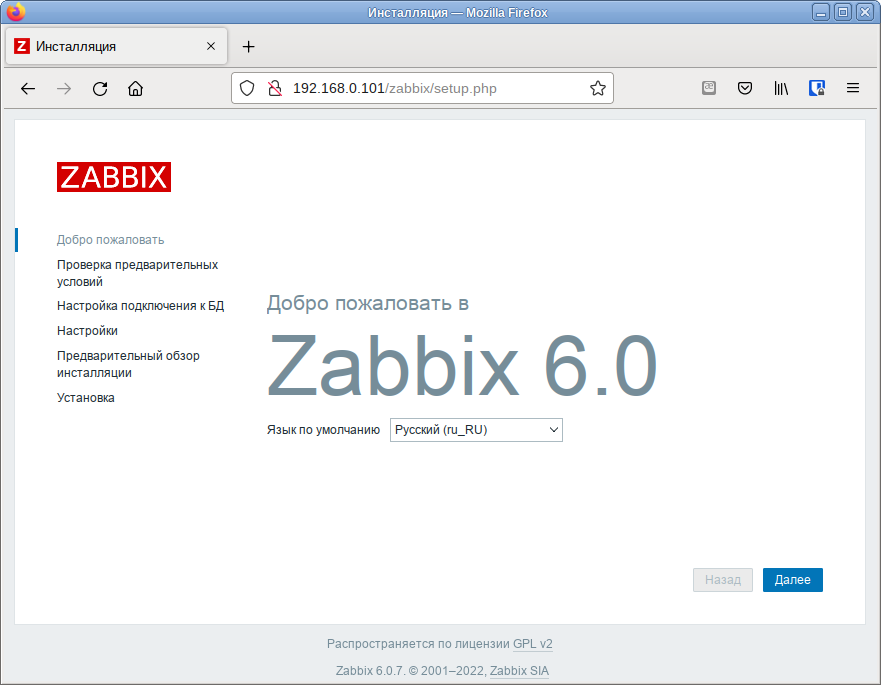Open the Язык по умолчанию dropdown
Viewport: 881px width, 685px height.
[476, 430]
